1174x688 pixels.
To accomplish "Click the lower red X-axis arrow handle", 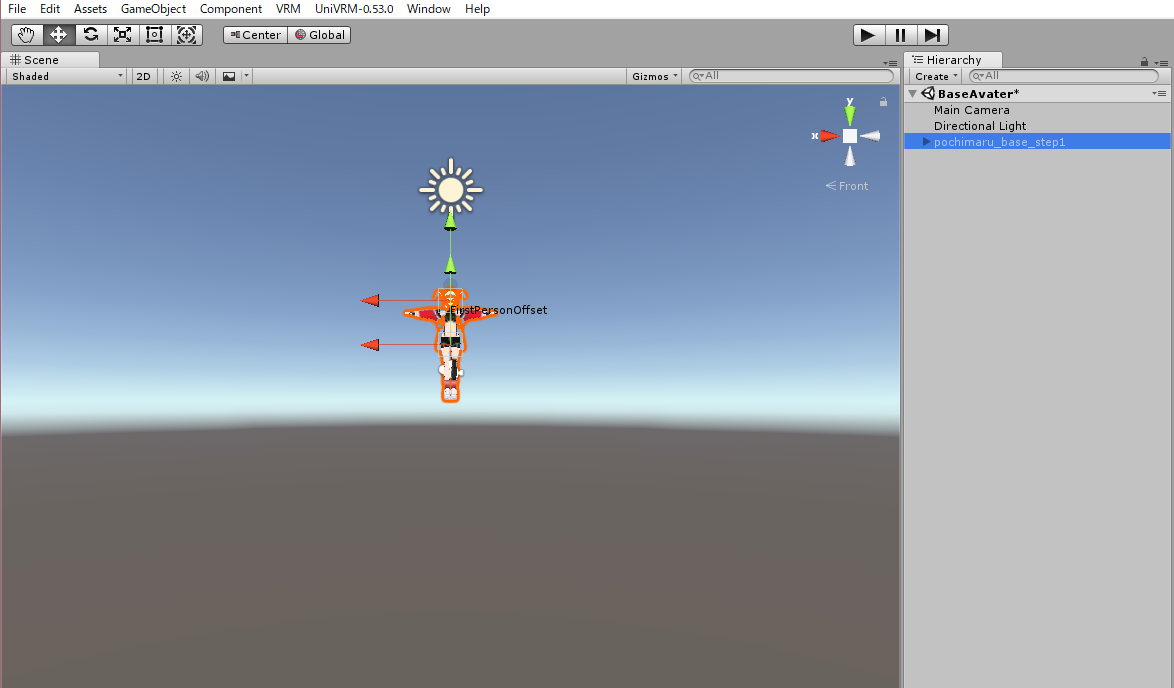I will pyautogui.click(x=371, y=344).
